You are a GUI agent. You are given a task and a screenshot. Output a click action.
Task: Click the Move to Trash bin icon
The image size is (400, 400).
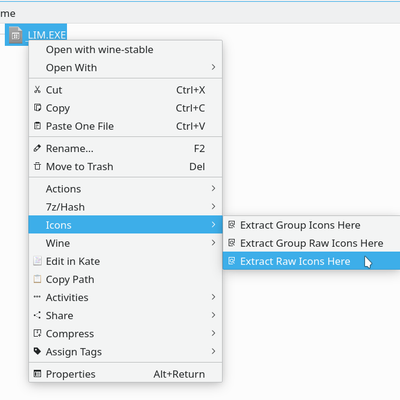(37, 166)
